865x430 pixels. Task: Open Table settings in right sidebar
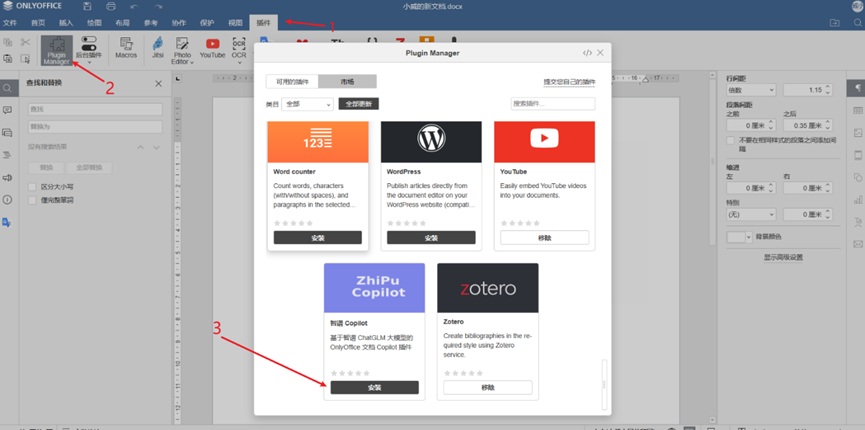tap(857, 110)
